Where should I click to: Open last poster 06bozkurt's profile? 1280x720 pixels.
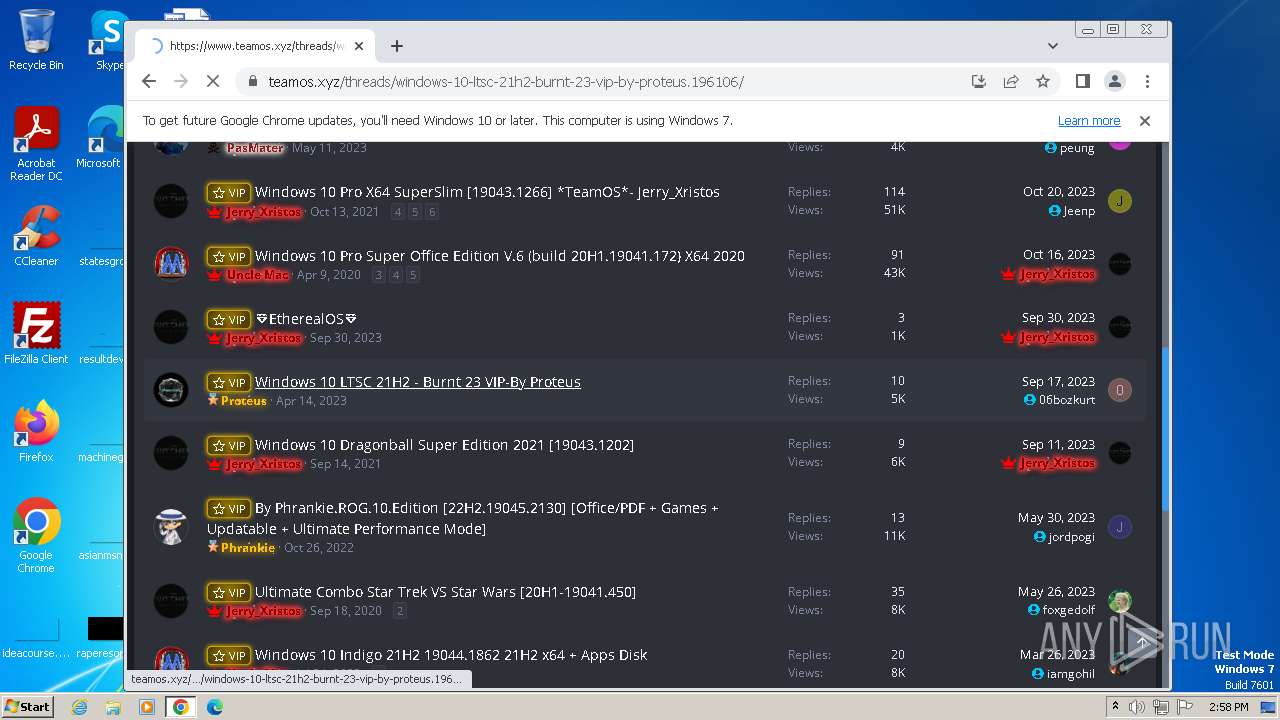[1067, 400]
